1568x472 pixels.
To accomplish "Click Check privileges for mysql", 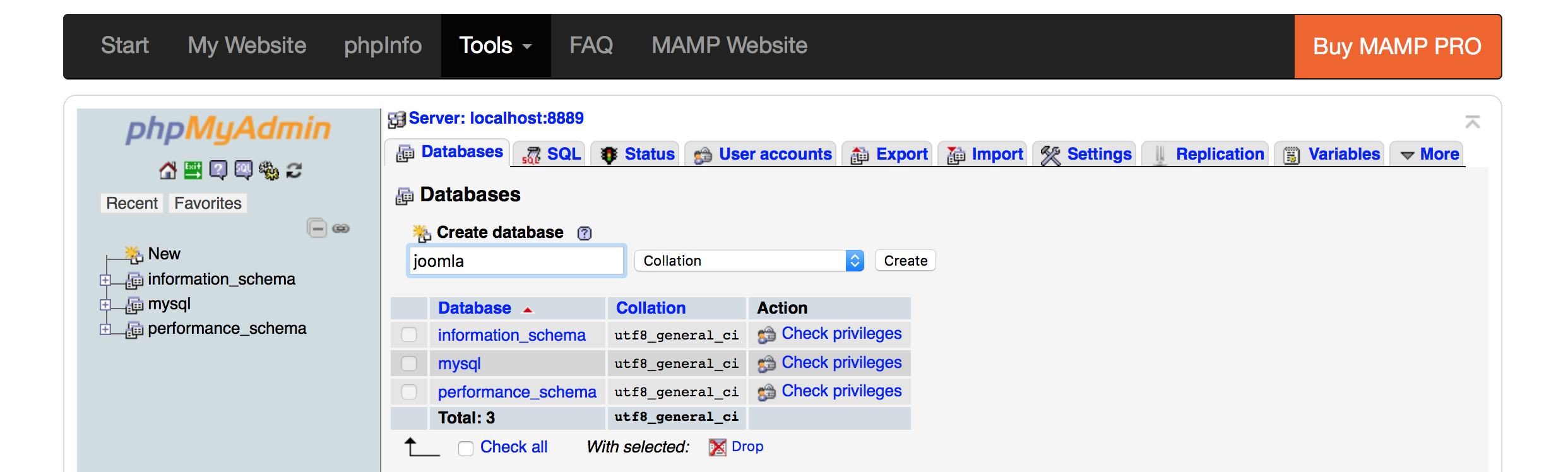I will 841,362.
